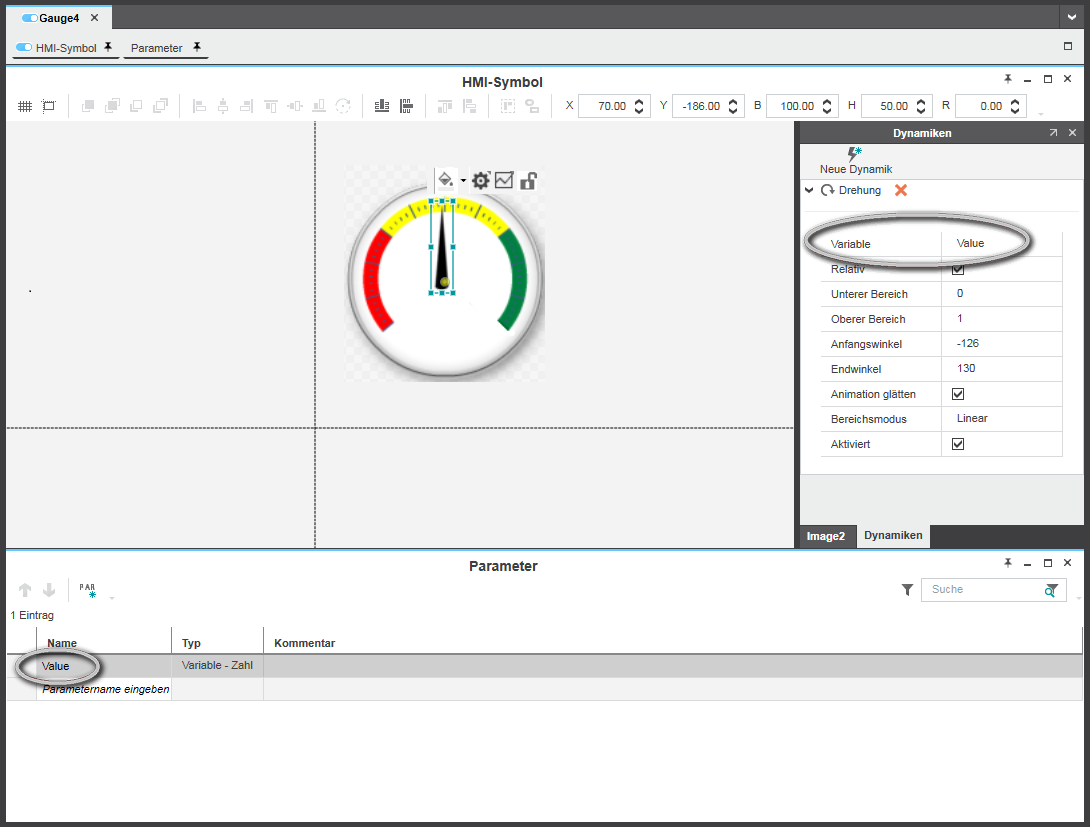Open fill color dropdown arrow above gauge
1090x827 pixels.
463,181
